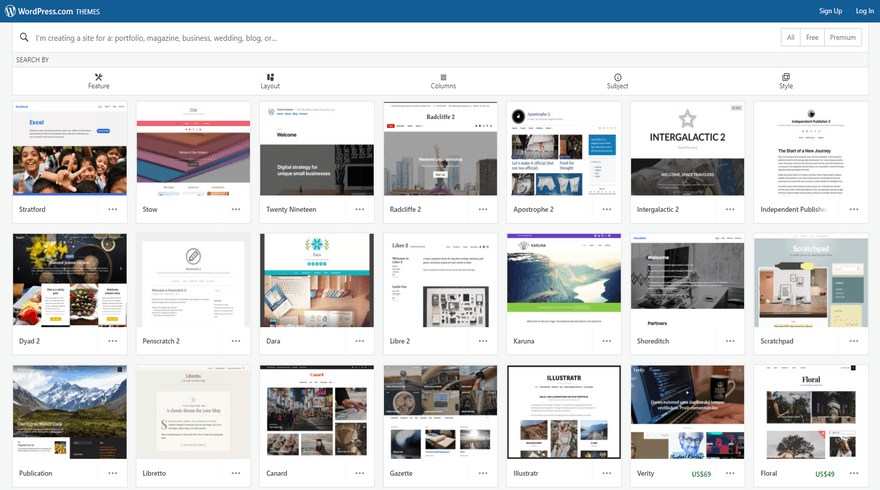Viewport: 880px width, 490px height.
Task: Open more options for Publication theme
Action: pos(113,473)
